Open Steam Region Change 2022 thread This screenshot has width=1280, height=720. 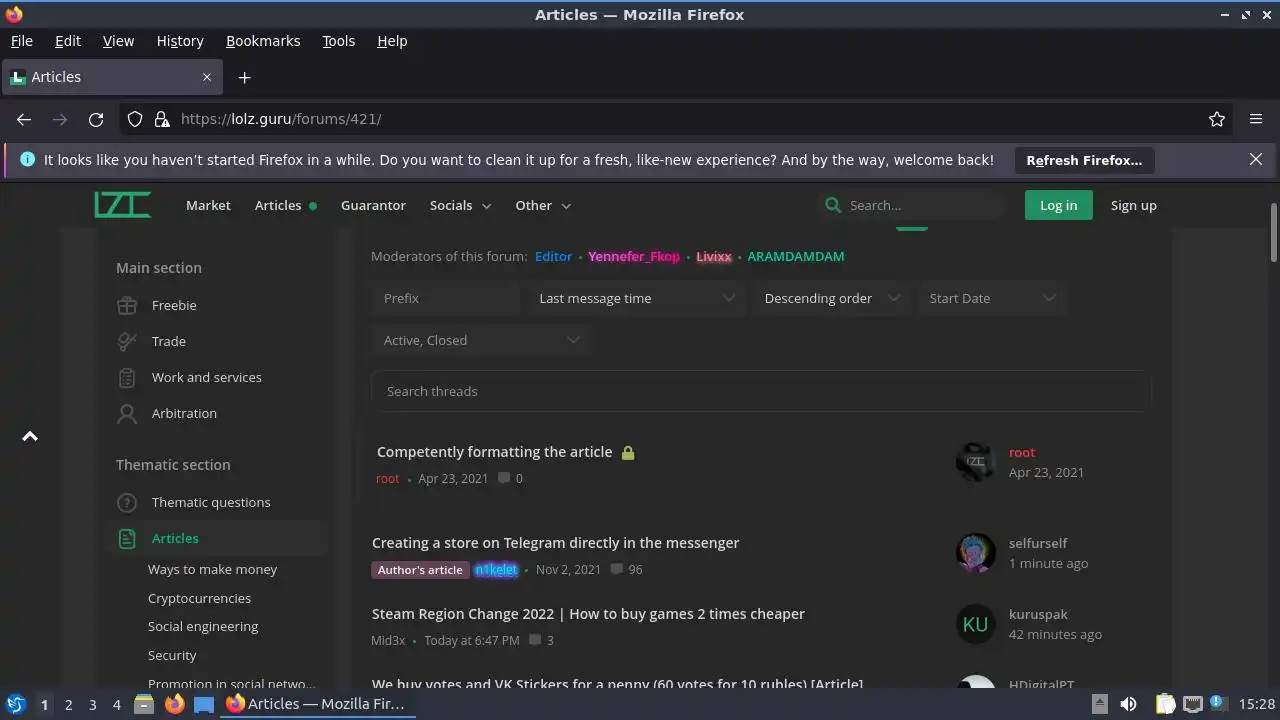coord(588,614)
